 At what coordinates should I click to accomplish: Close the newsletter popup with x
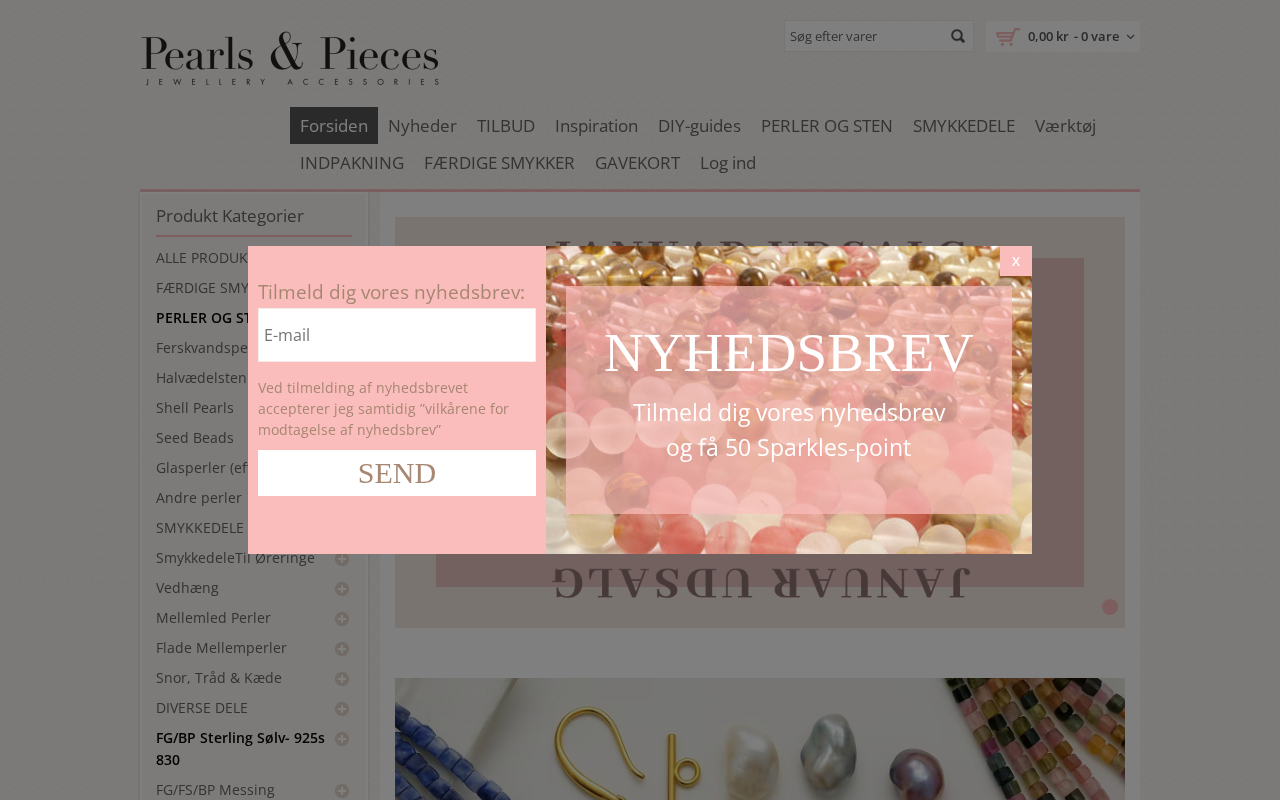click(1016, 261)
